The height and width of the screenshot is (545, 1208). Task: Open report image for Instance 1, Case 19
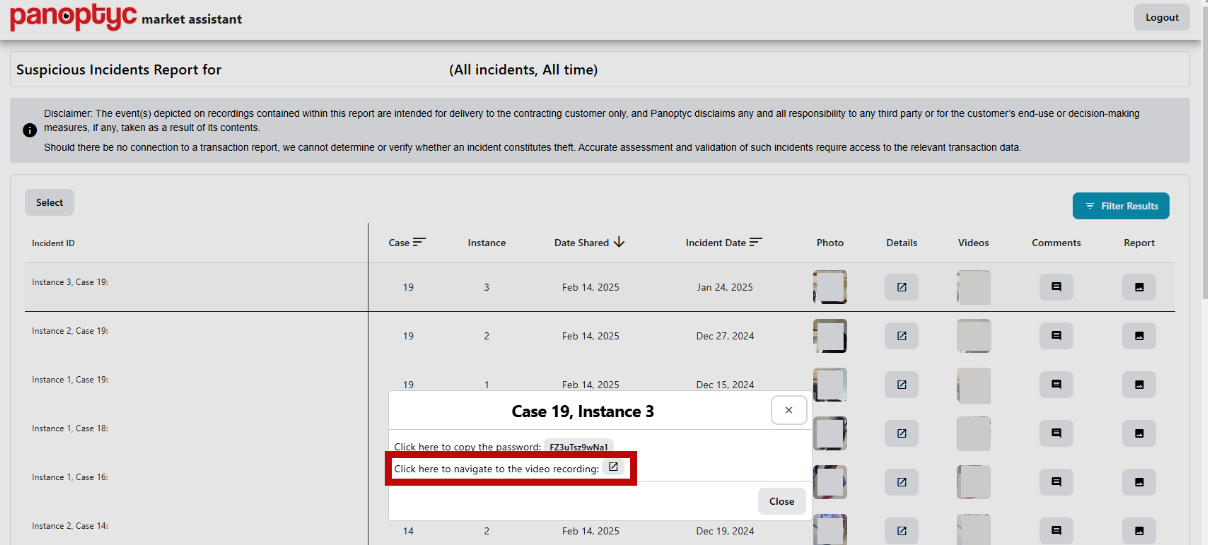point(1139,384)
